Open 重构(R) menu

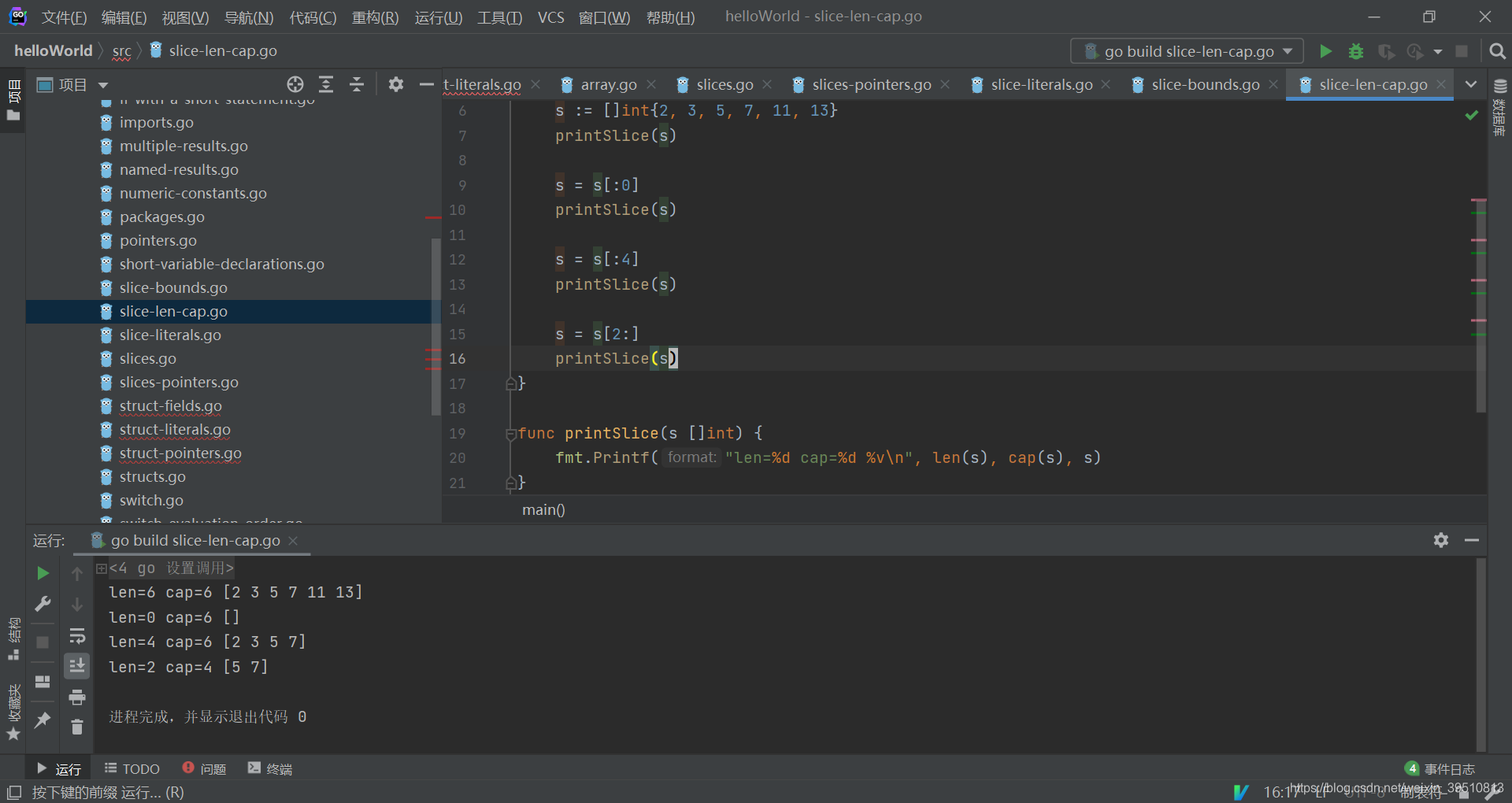375,17
